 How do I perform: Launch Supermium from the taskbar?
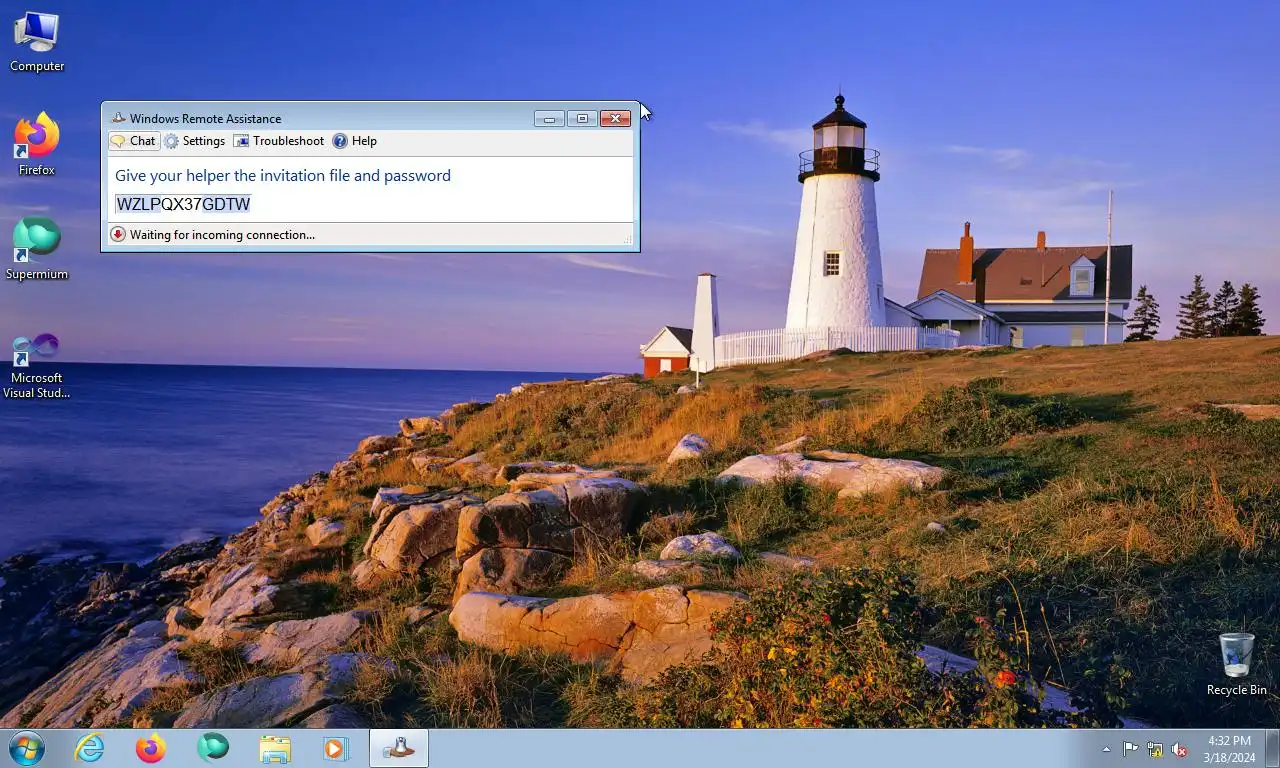point(213,748)
